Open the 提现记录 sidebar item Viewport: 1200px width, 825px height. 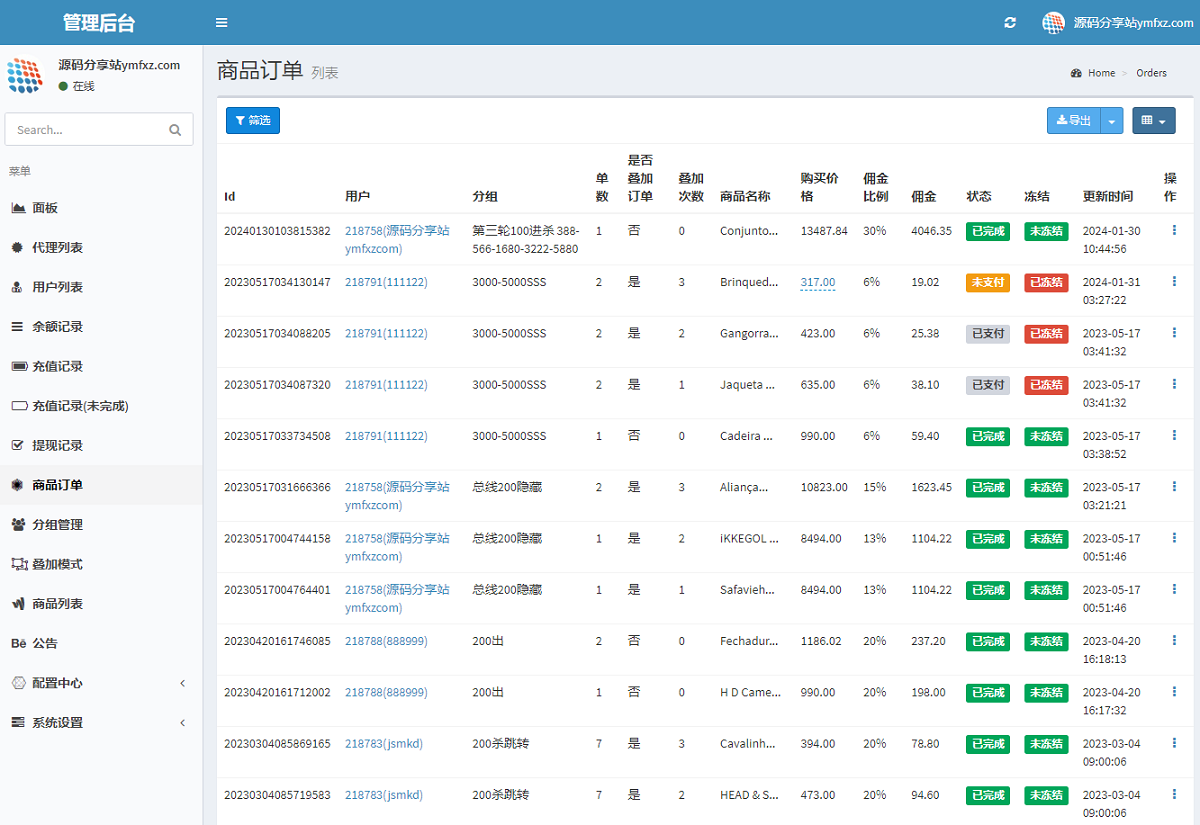[57, 446]
